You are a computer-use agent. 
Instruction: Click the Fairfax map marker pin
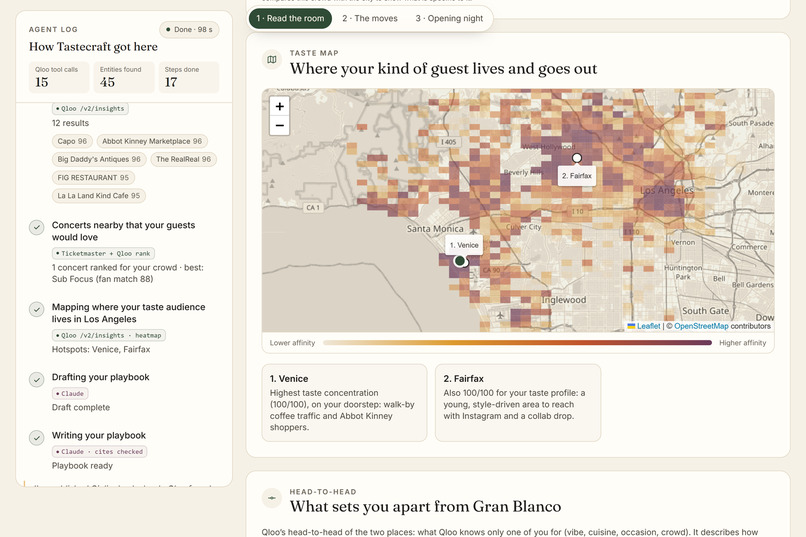577,158
